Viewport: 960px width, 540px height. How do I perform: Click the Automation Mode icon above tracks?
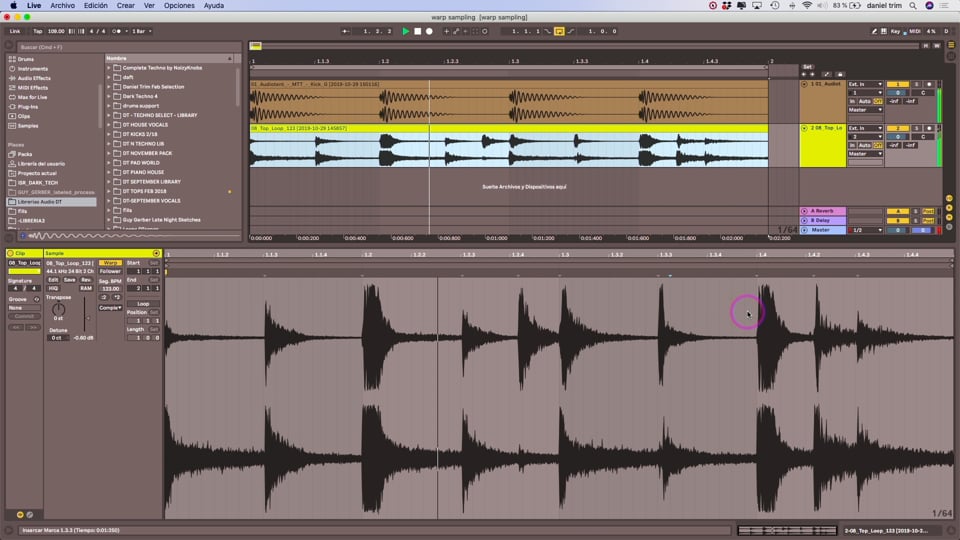point(827,74)
